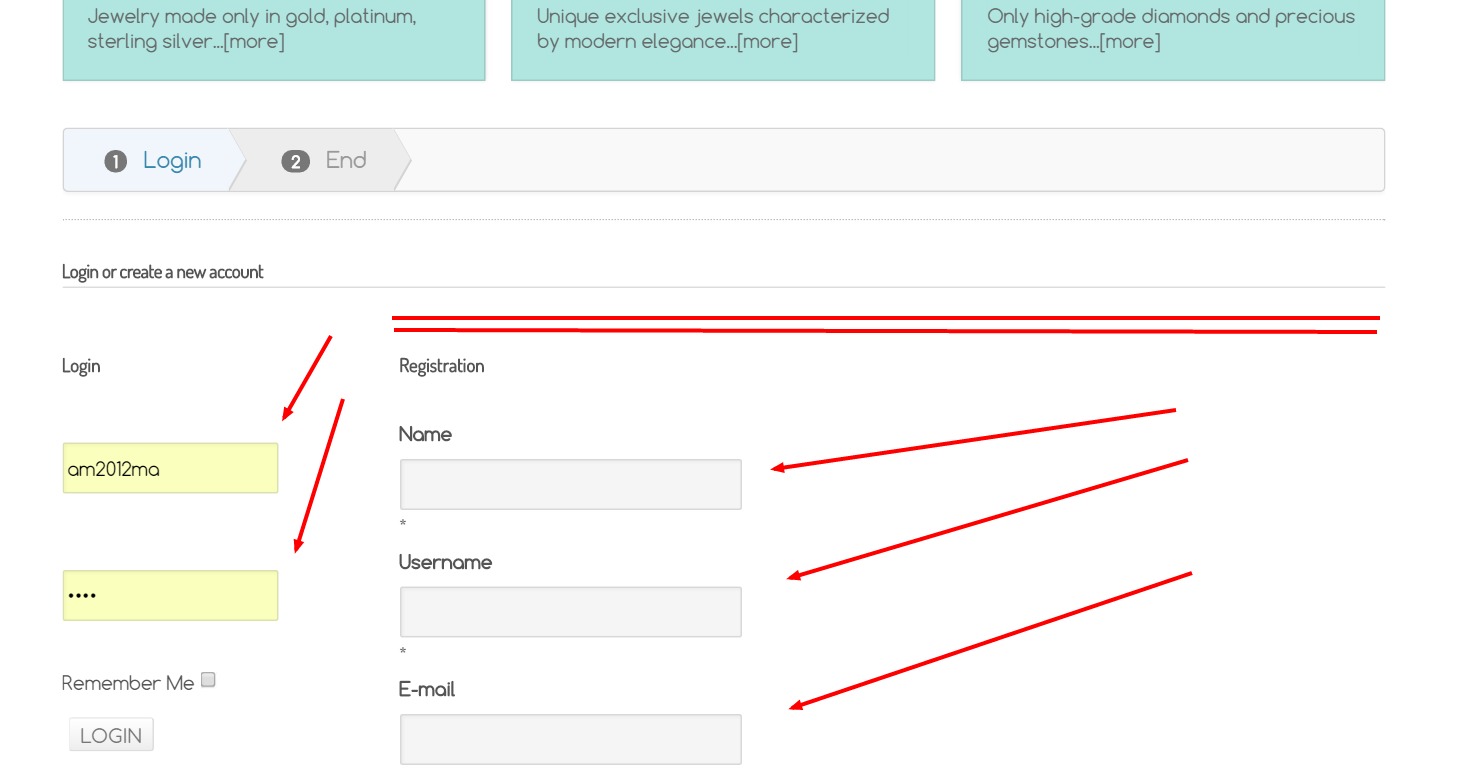Click the masked password field
The height and width of the screenshot is (770, 1458).
point(170,595)
